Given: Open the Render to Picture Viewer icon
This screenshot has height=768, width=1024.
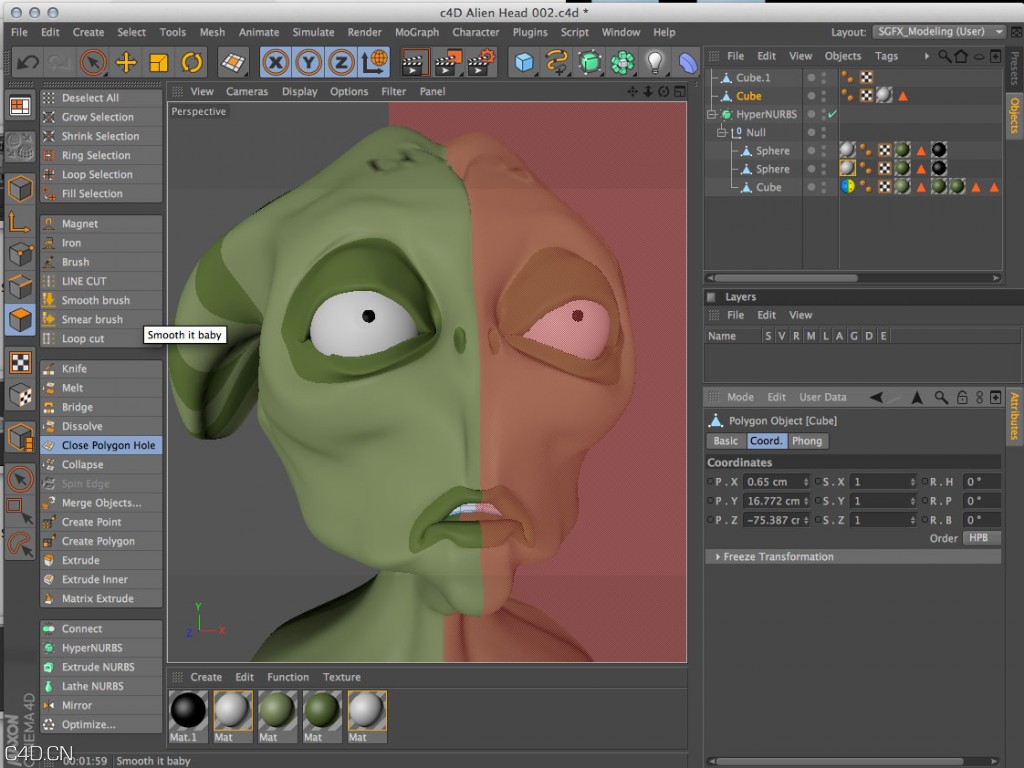Looking at the screenshot, I should coord(445,62).
